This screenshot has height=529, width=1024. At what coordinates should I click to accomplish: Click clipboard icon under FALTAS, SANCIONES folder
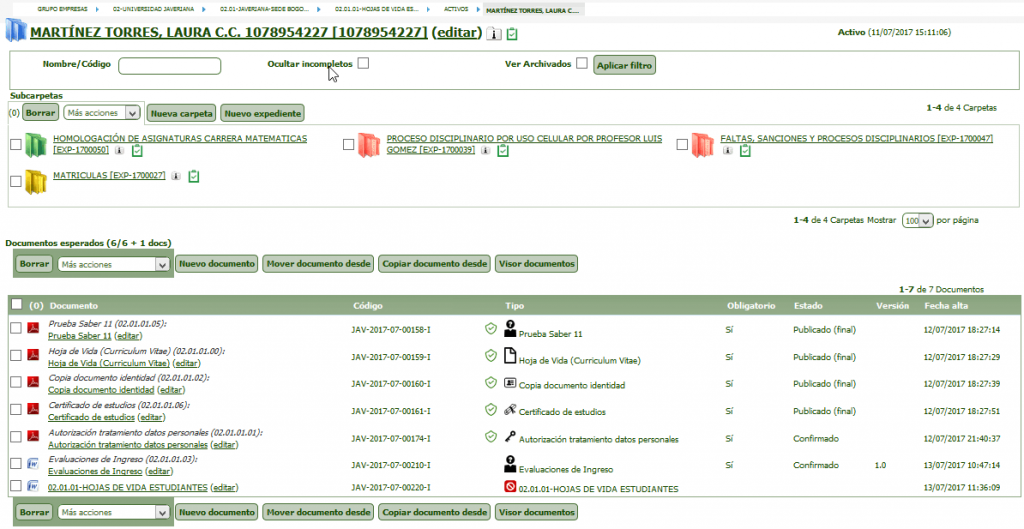pyautogui.click(x=745, y=151)
